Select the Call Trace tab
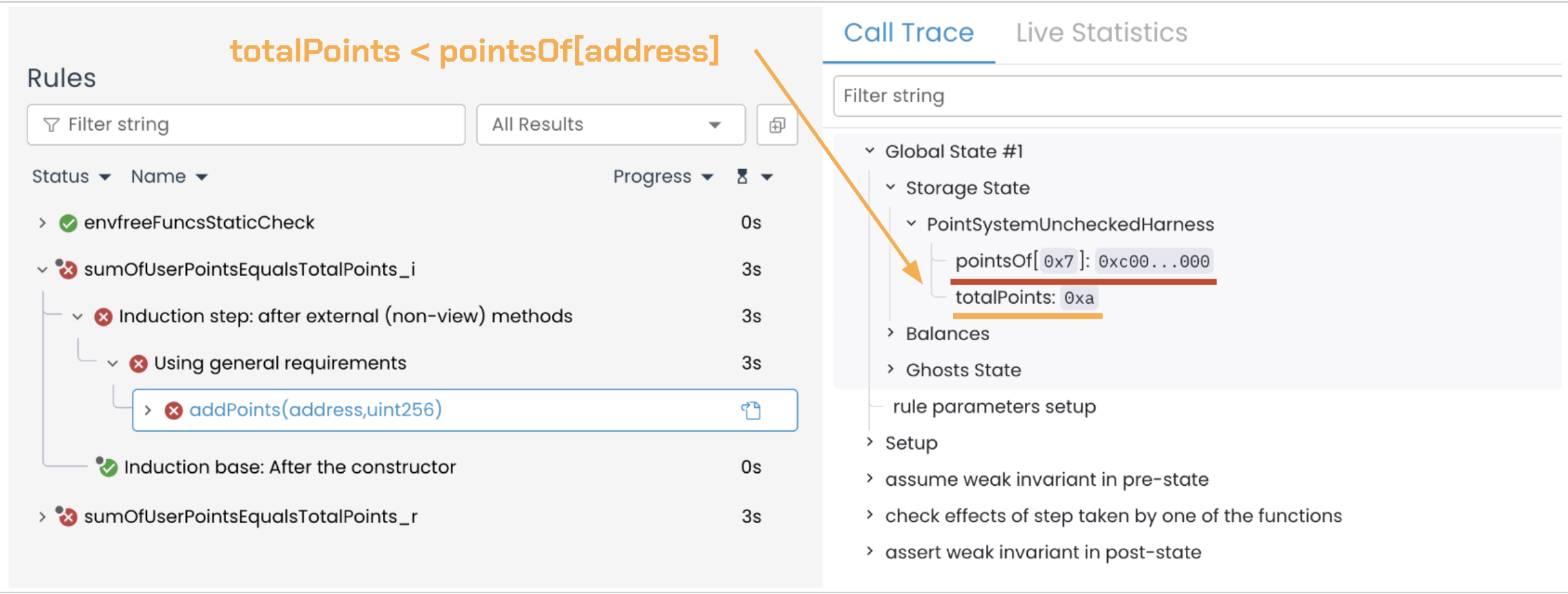Screen dimensions: 1568x594 pos(909,33)
